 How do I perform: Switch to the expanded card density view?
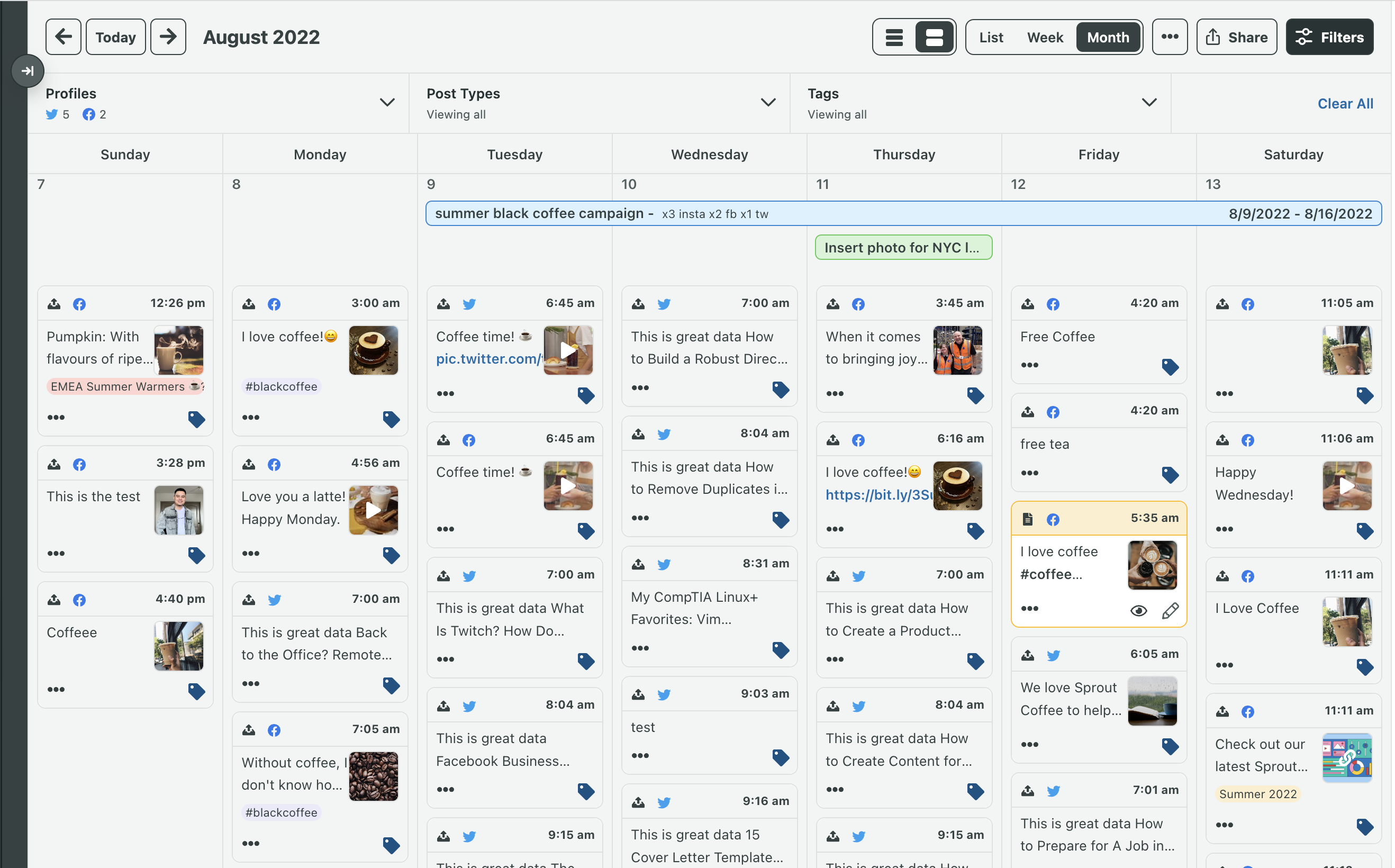(934, 38)
